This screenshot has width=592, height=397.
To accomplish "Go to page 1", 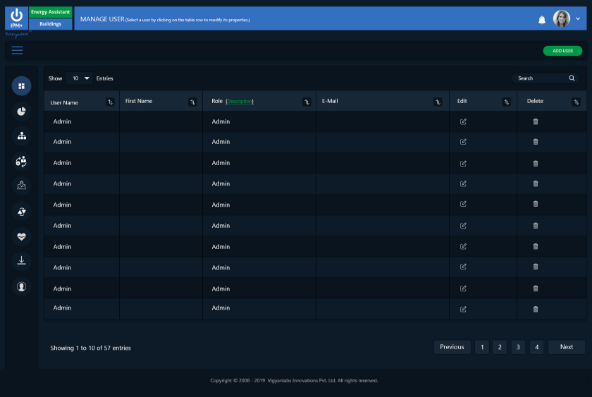I will [482, 347].
